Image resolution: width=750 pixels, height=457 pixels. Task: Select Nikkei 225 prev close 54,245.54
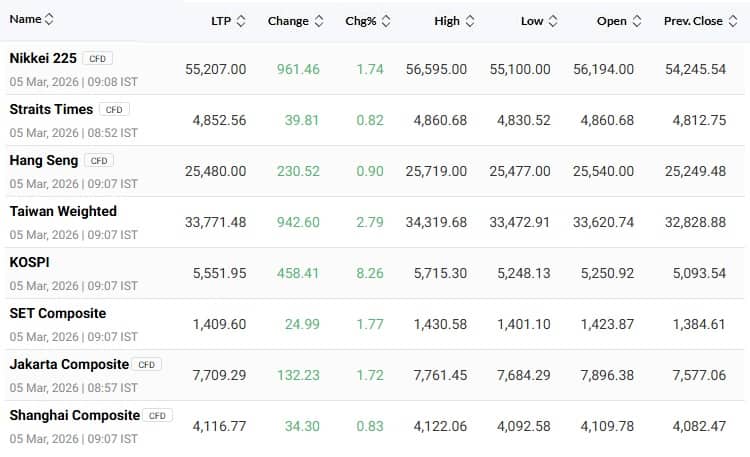[695, 69]
